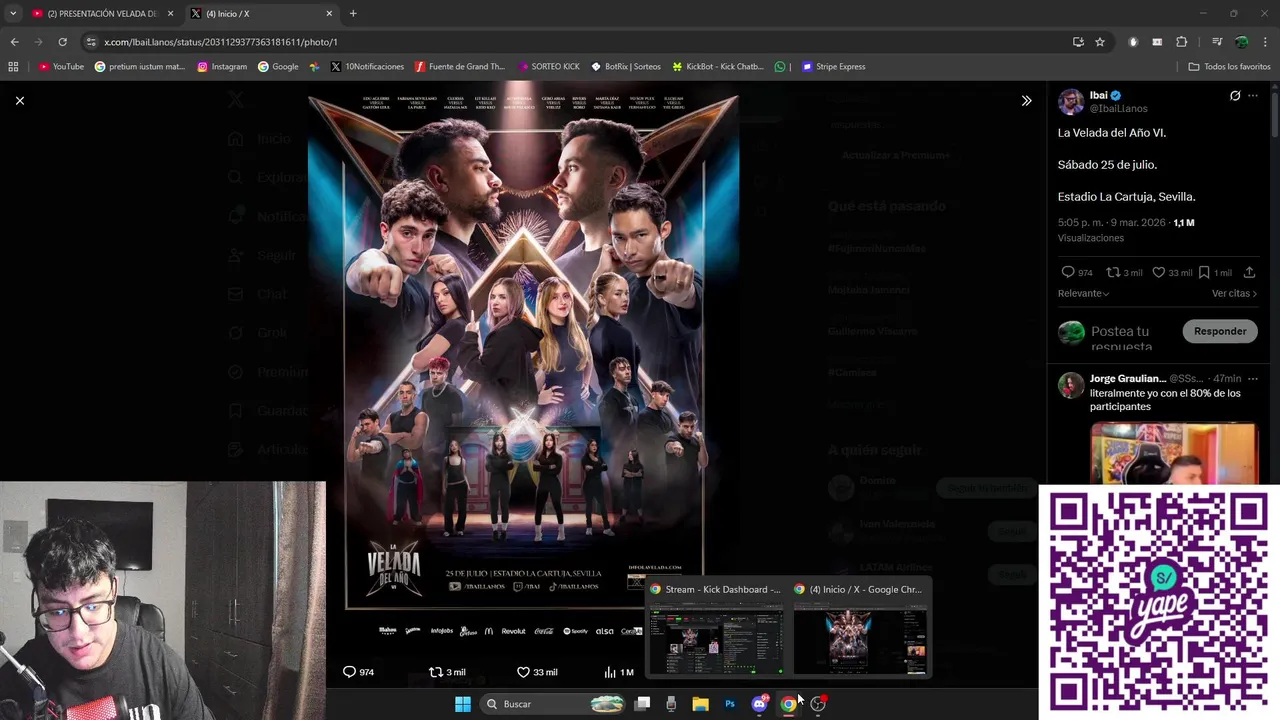Click heart icon under photo, 33 mil
The image size is (1280, 720).
(537, 672)
